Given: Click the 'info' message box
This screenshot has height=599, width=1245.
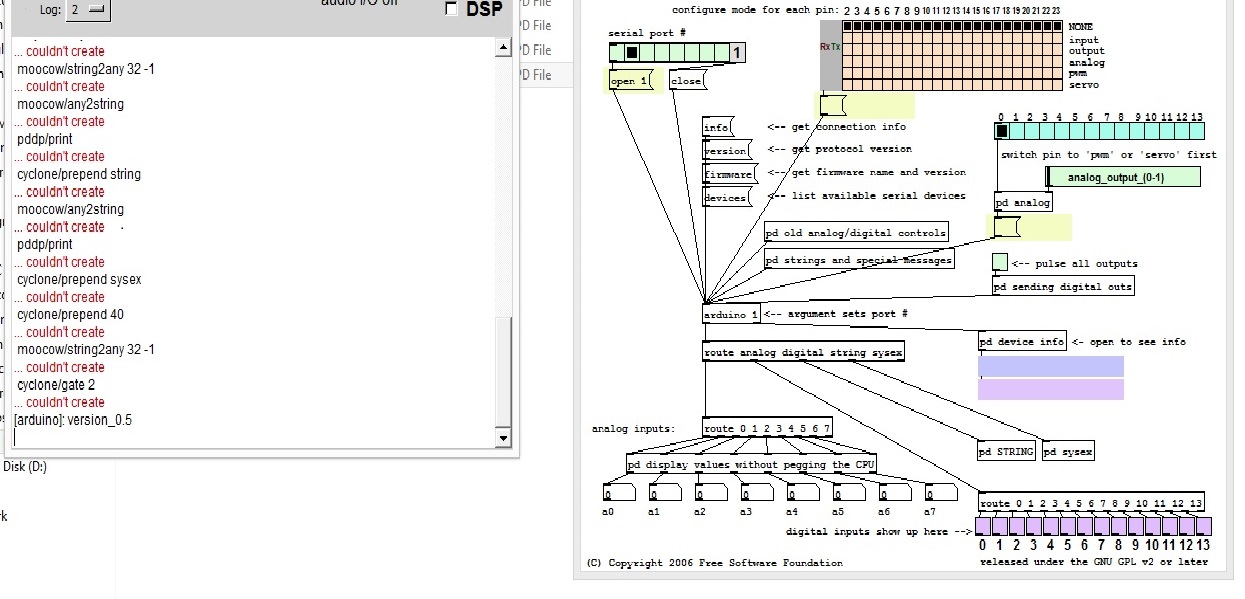Looking at the screenshot, I should point(717,127).
